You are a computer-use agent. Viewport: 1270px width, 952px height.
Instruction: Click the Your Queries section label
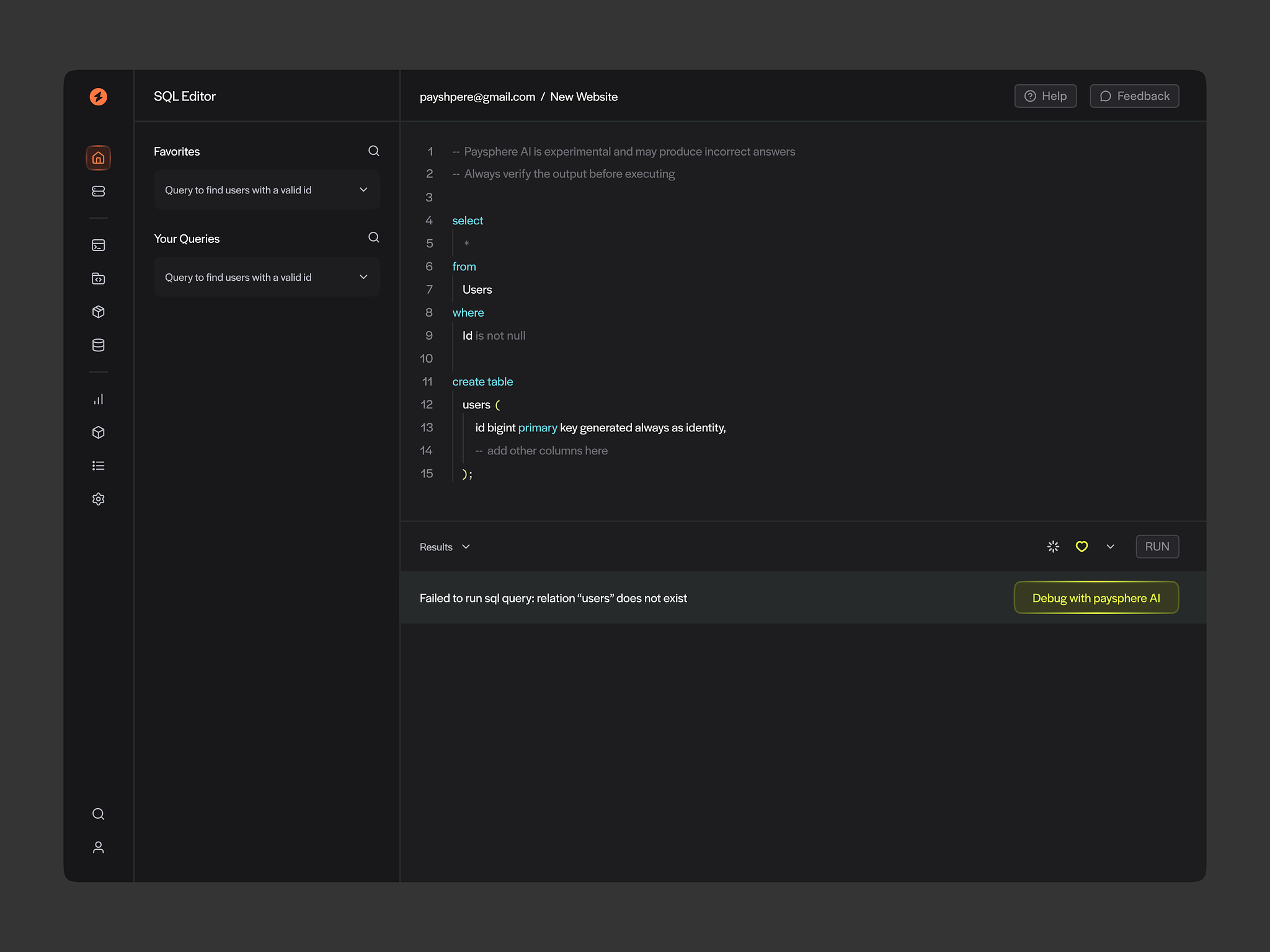click(x=187, y=239)
